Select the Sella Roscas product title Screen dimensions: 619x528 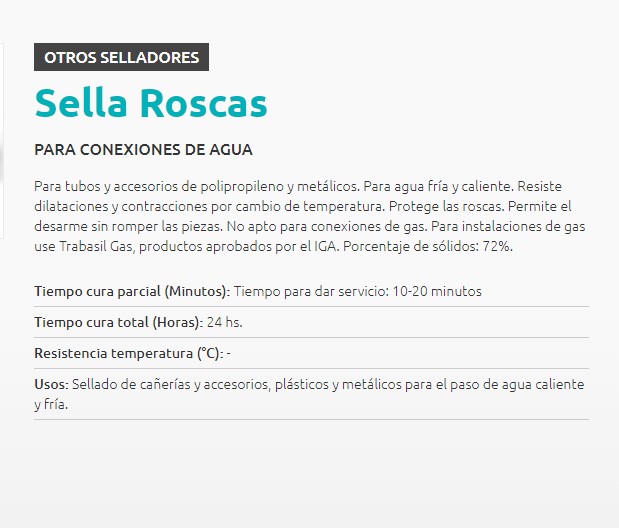pos(151,103)
